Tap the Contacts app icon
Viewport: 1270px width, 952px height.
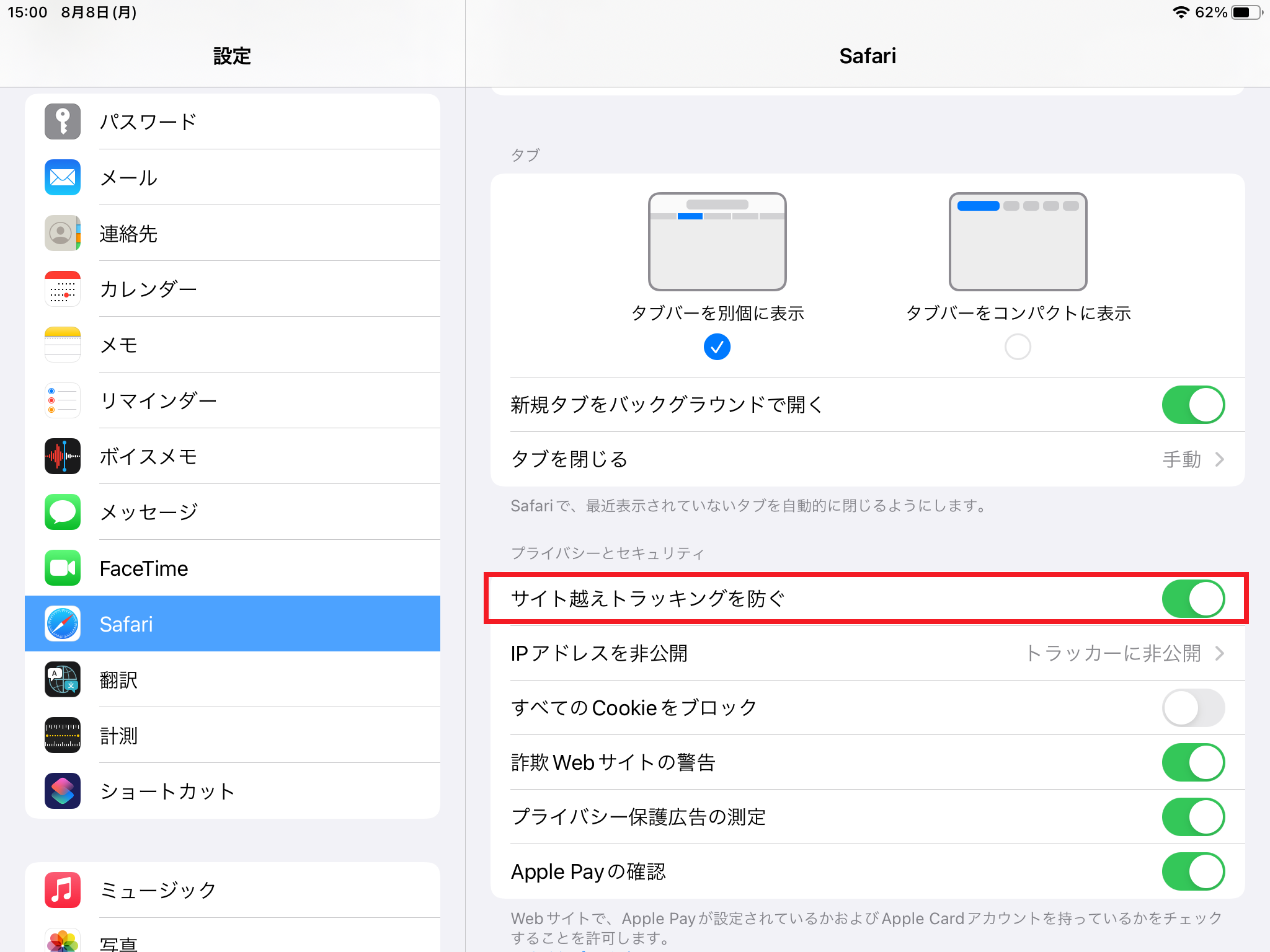pyautogui.click(x=63, y=233)
